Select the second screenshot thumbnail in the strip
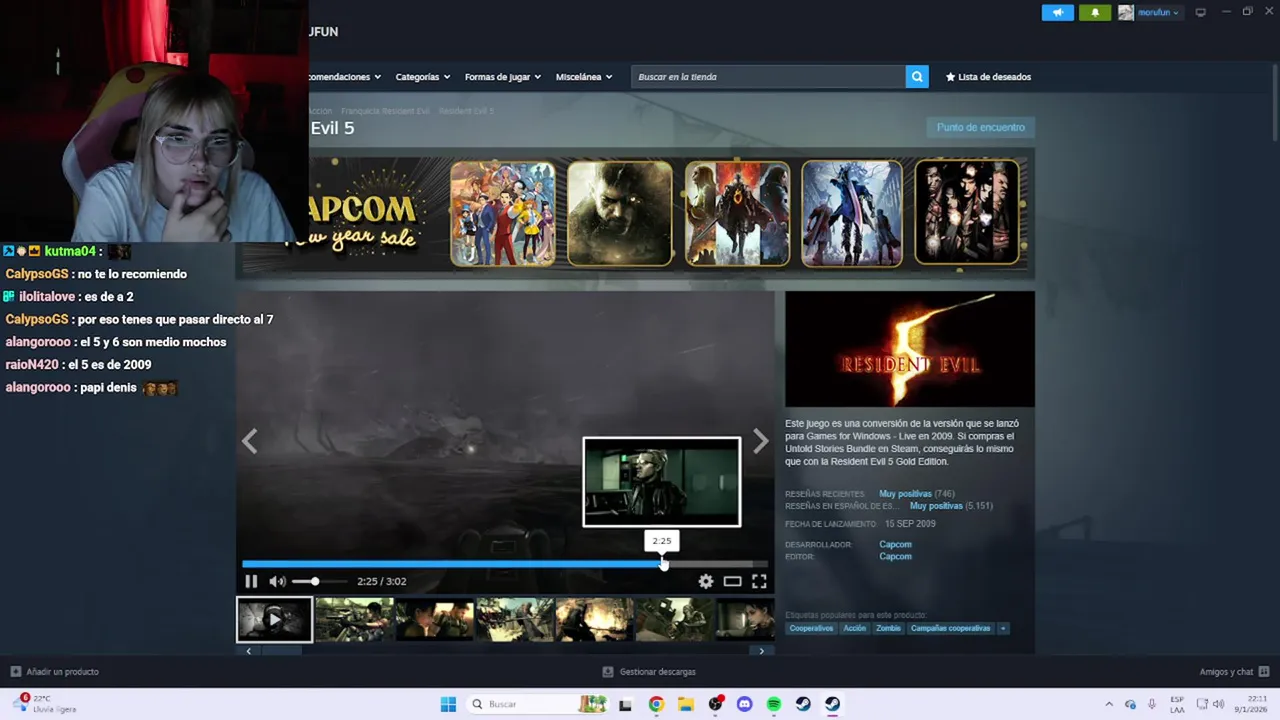 coord(354,620)
